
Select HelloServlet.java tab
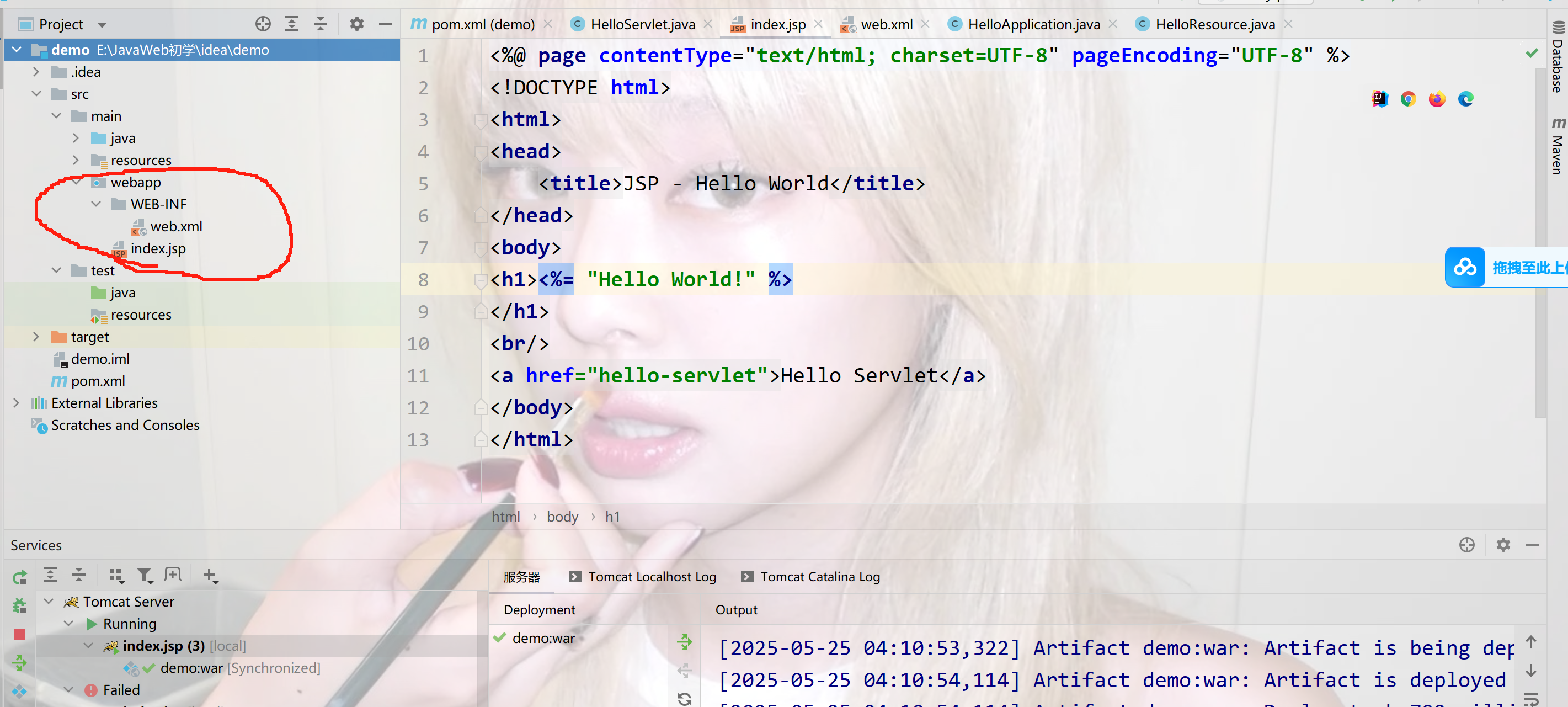642,24
